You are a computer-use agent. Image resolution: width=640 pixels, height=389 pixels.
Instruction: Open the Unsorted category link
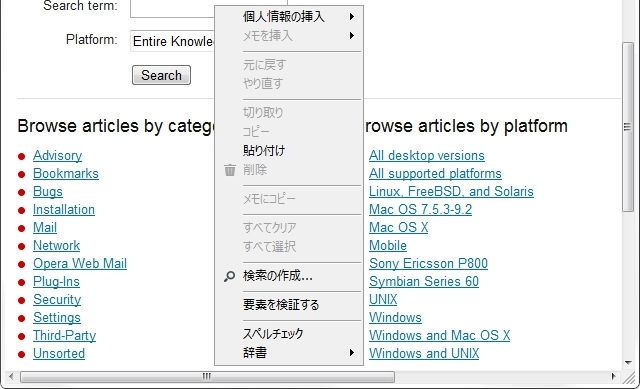(x=59, y=353)
